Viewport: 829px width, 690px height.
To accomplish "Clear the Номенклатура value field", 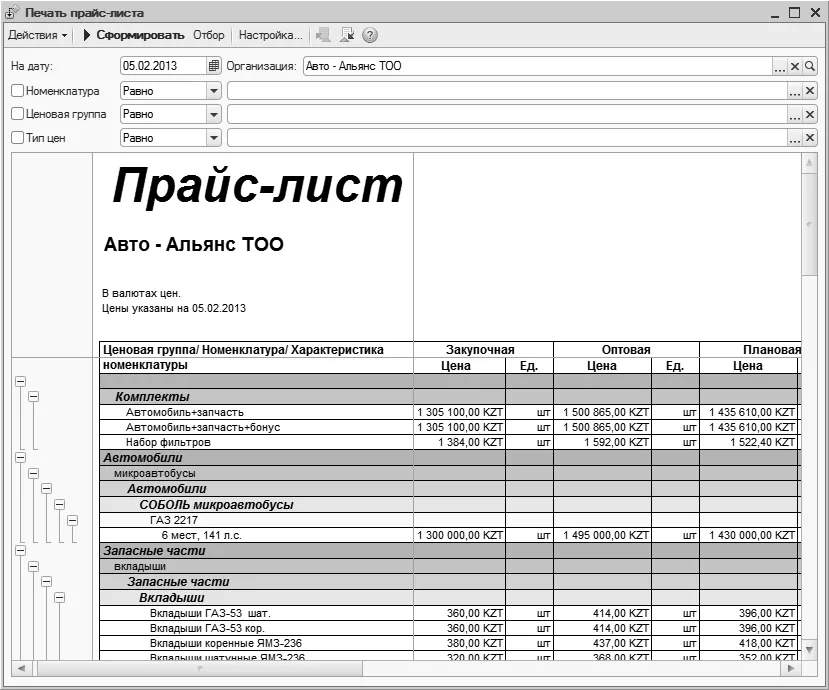I will [809, 91].
